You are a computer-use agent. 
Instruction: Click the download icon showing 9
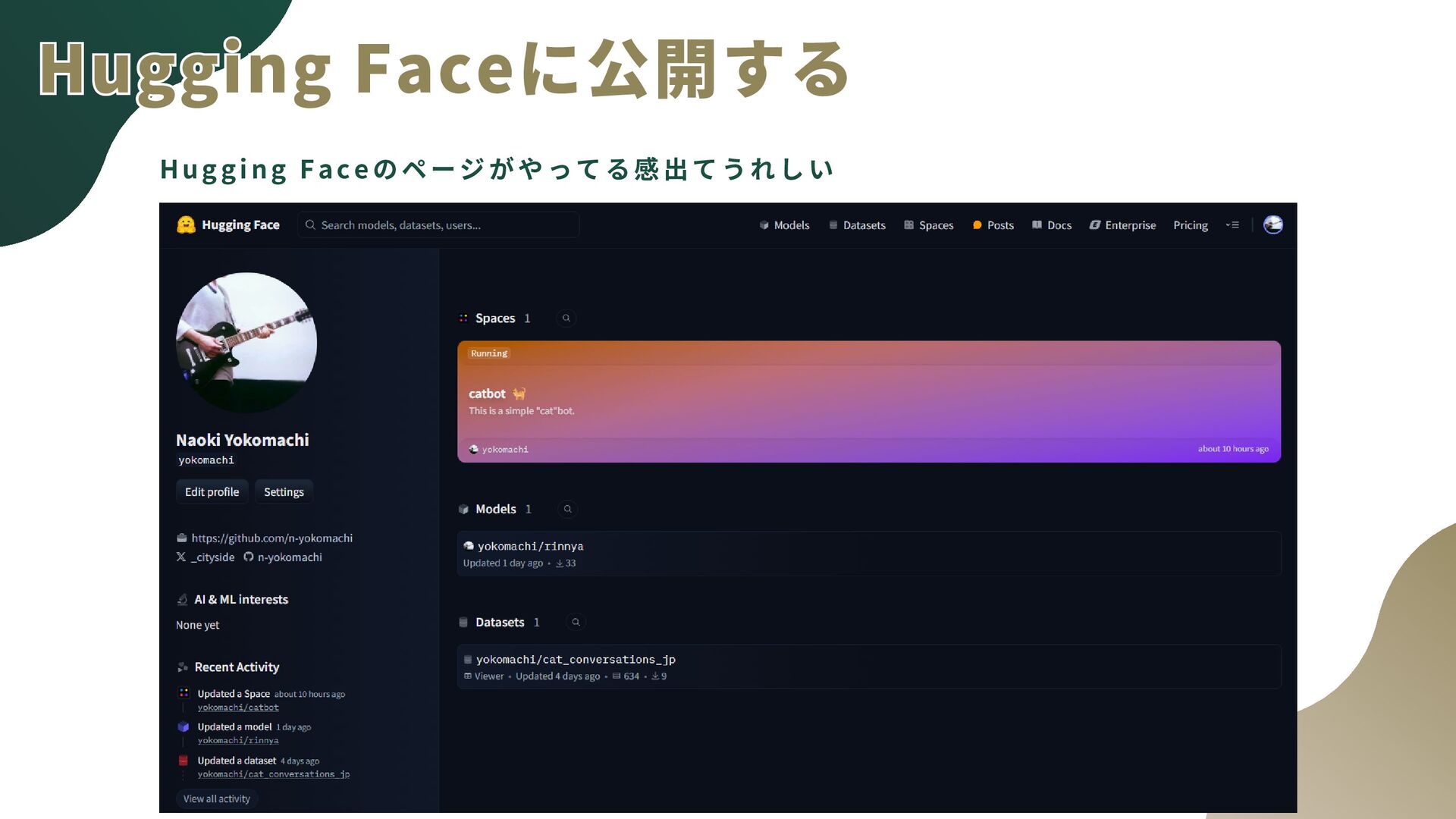tap(655, 676)
